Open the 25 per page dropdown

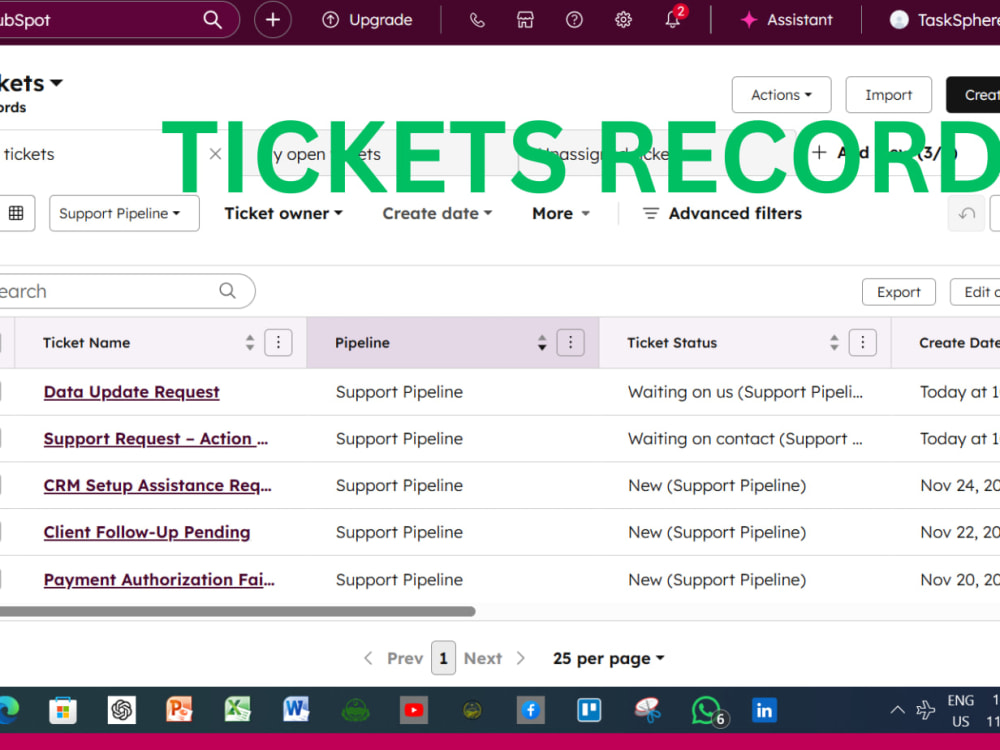coord(608,658)
